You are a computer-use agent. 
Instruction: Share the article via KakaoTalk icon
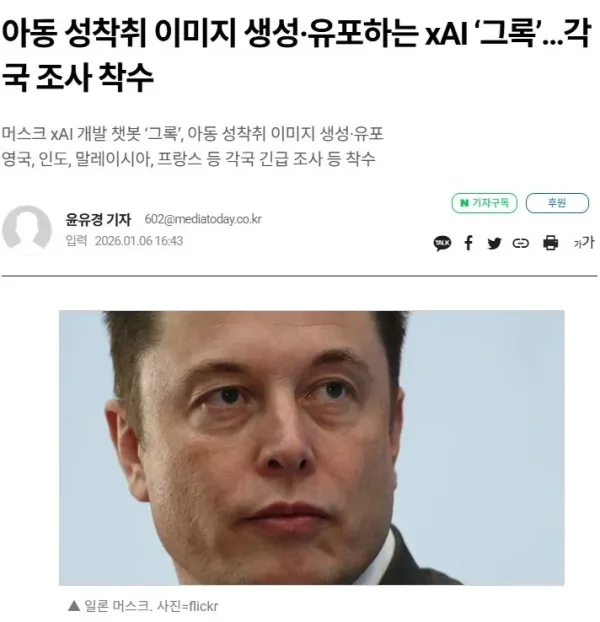(442, 243)
